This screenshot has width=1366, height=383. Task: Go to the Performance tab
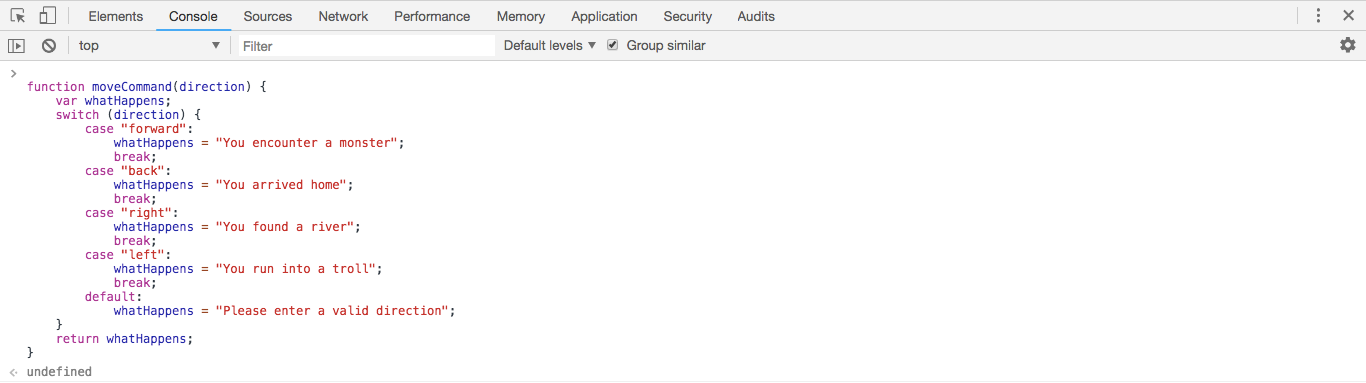coord(432,16)
